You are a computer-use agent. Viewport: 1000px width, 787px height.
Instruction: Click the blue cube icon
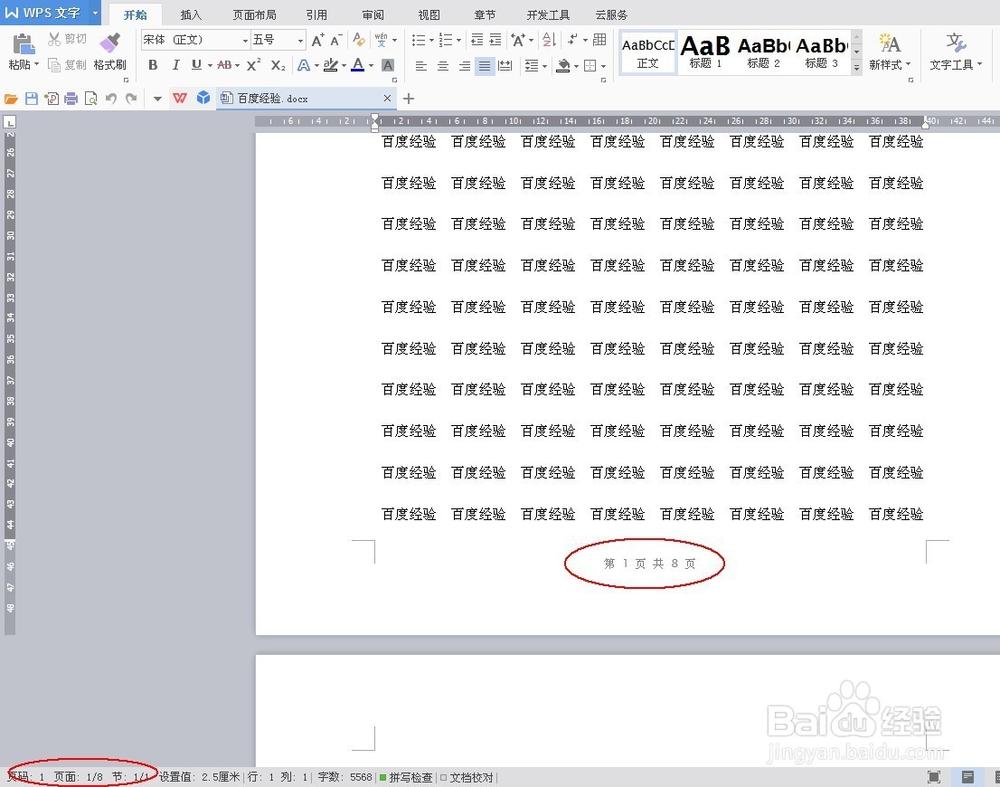click(x=203, y=98)
